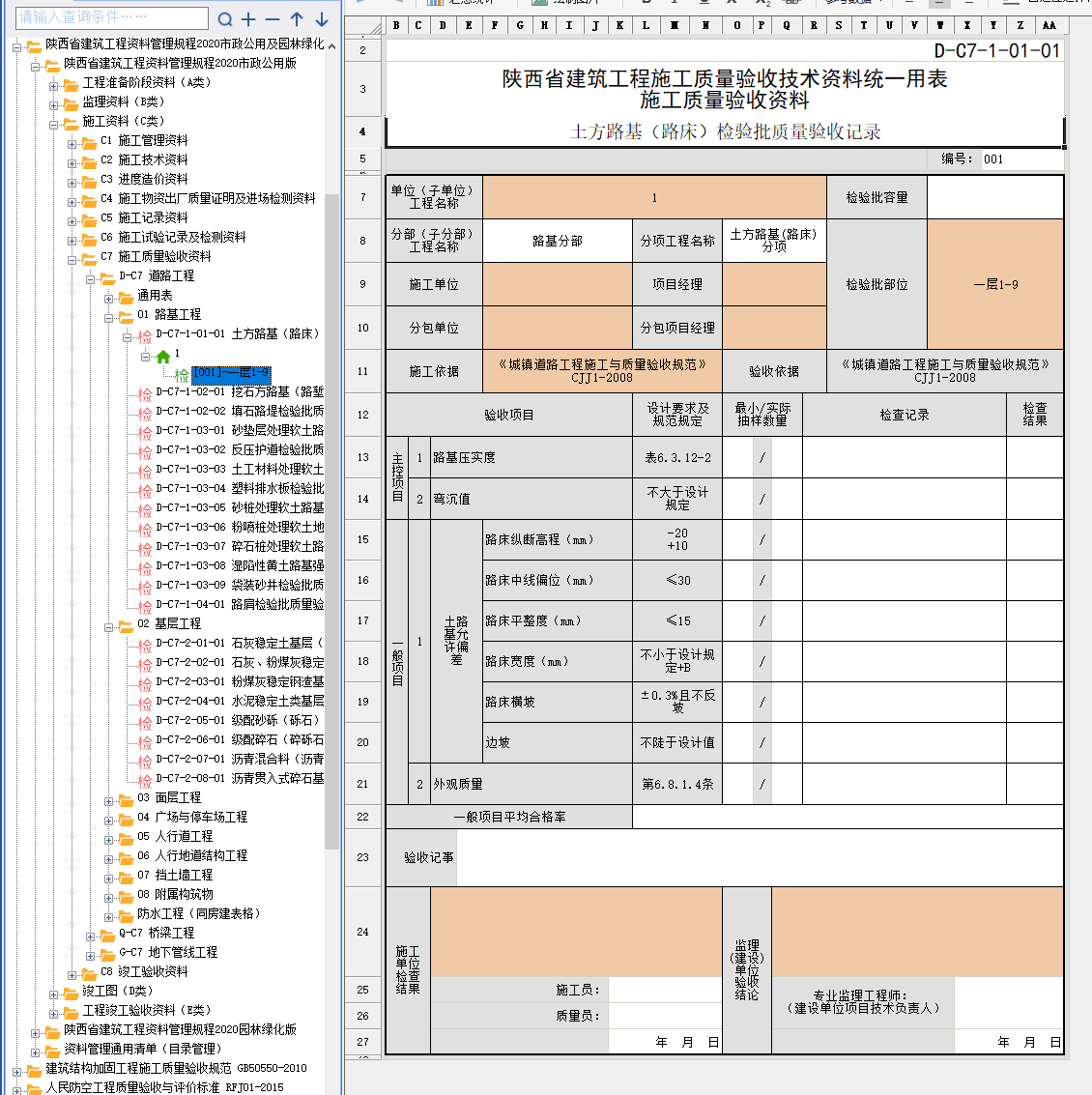Expand 03 面层工程 node
1092x1095 pixels.
pos(108,801)
